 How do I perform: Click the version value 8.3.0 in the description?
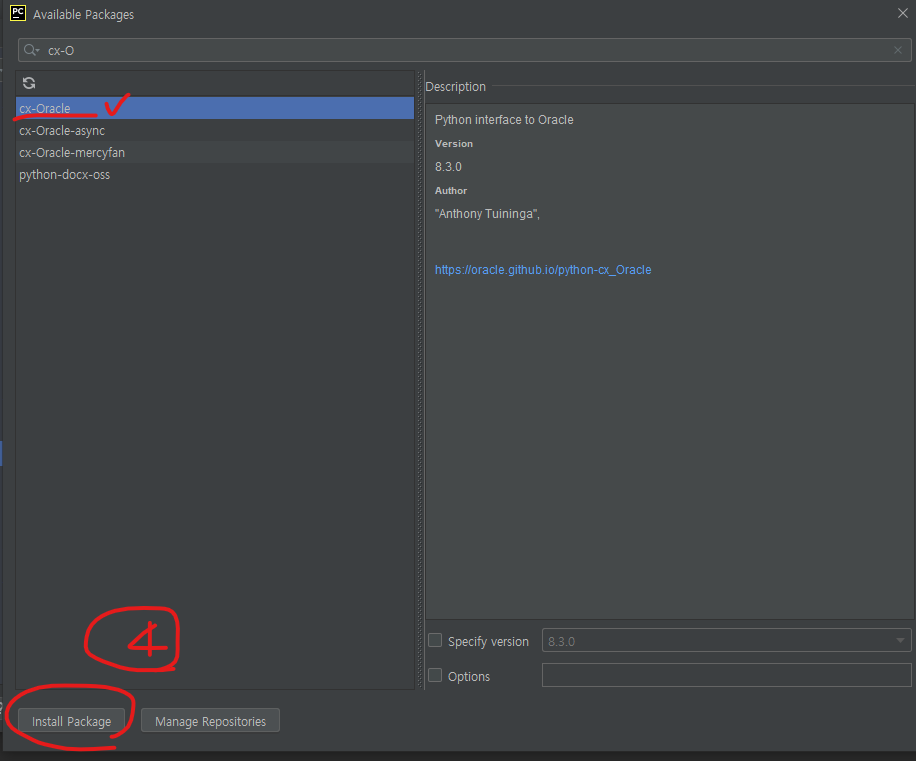tap(448, 167)
